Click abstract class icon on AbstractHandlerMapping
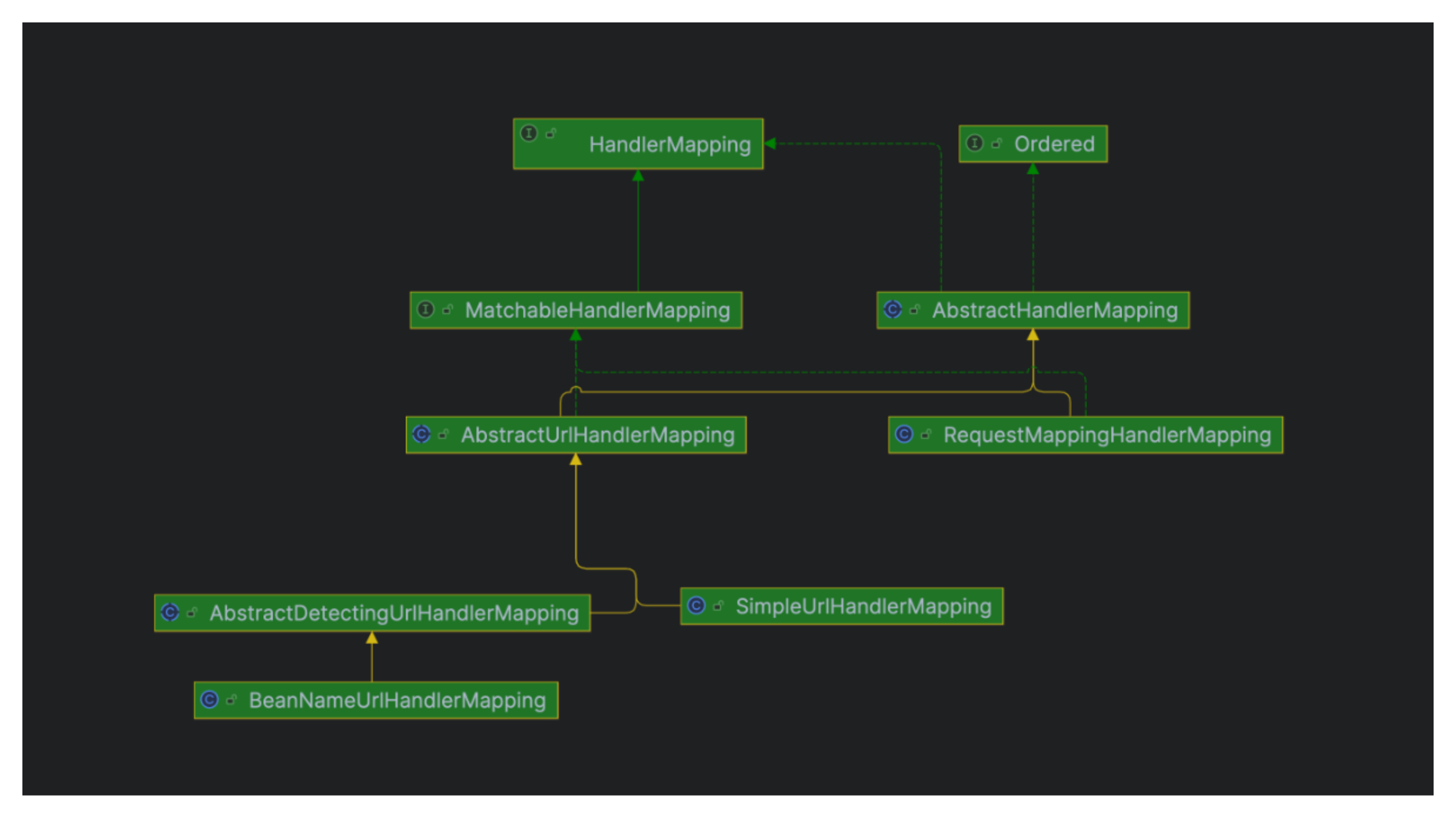The image size is (1456, 818). click(x=893, y=309)
